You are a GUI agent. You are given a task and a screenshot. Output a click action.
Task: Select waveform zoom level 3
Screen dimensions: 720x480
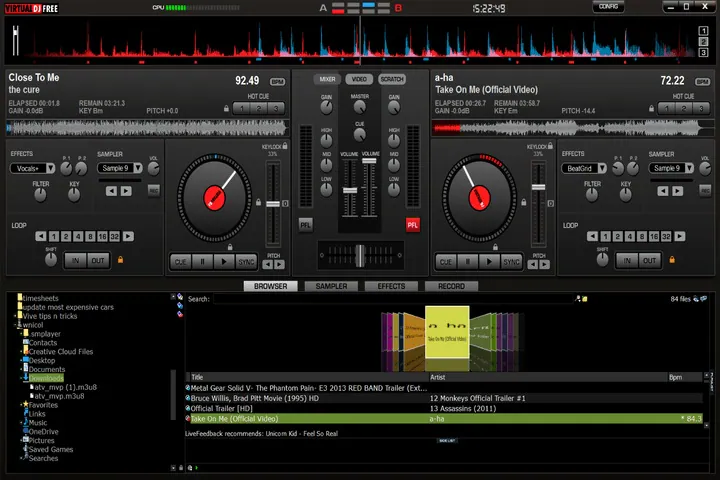(x=703, y=53)
